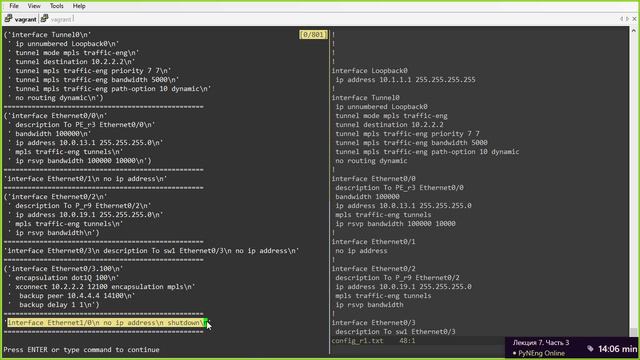Click 'description To P_r9 Ethernet0/2' in config pane
The height and width of the screenshot is (360, 640).
click(x=398, y=278)
